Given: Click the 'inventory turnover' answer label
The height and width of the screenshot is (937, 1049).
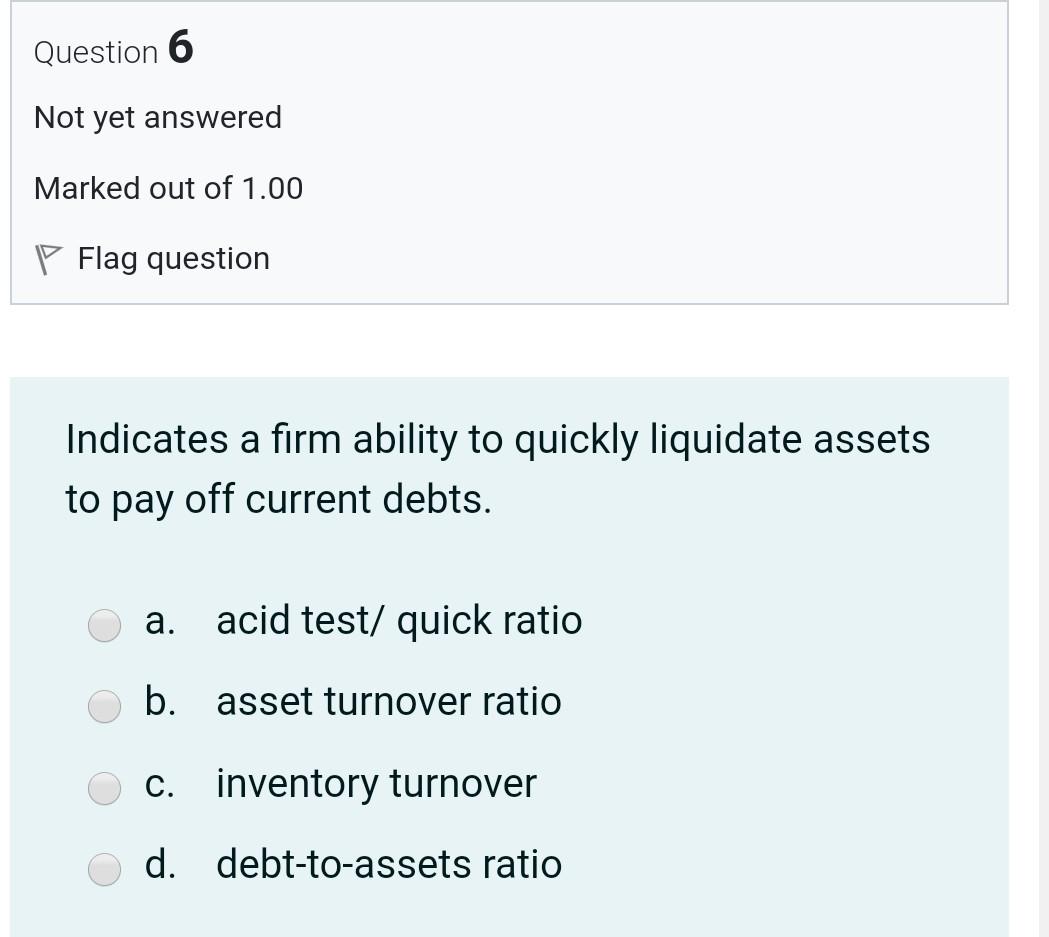Looking at the screenshot, I should pos(376,784).
